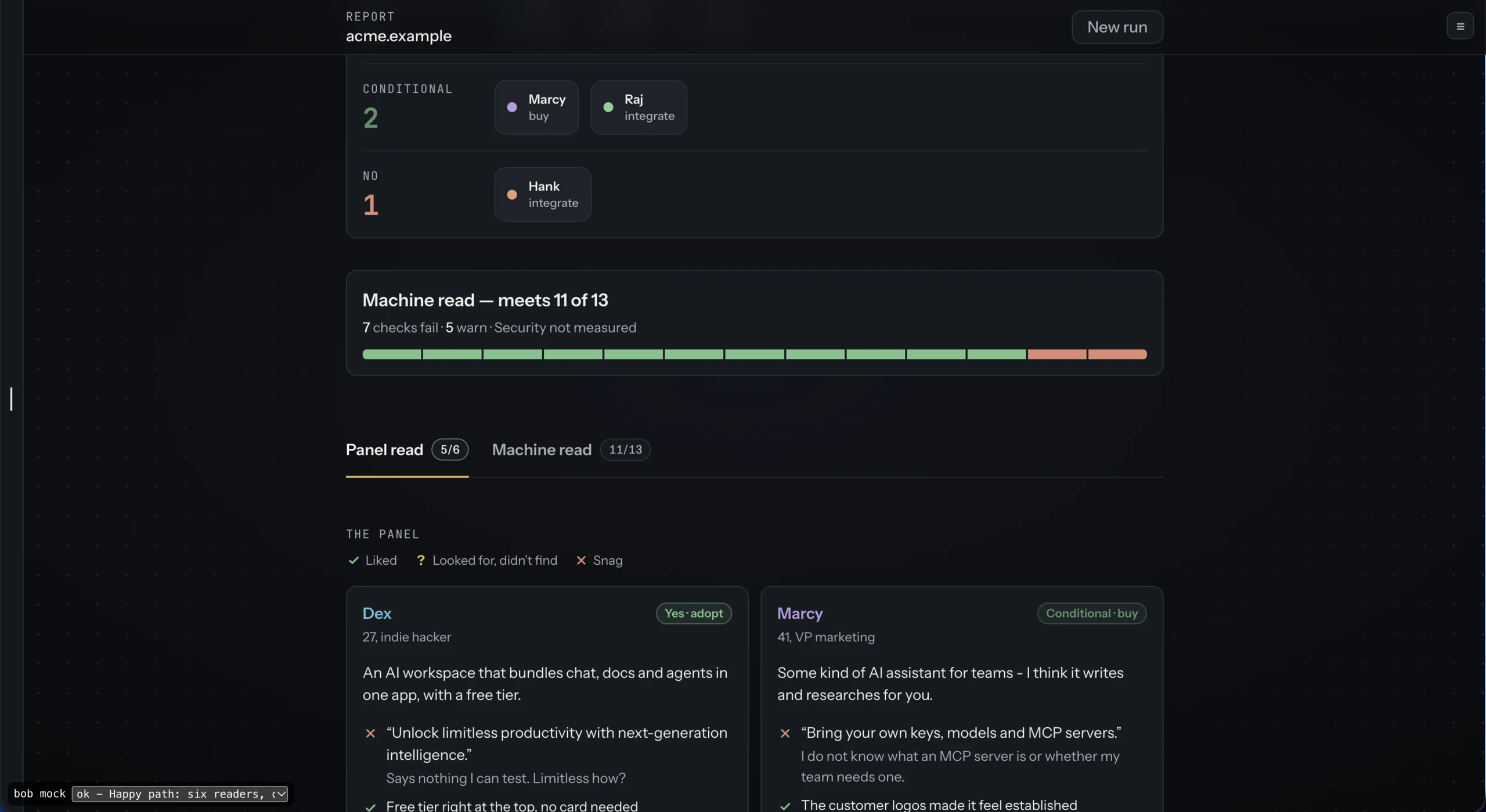Click green dot on Raj chip

pyautogui.click(x=608, y=107)
